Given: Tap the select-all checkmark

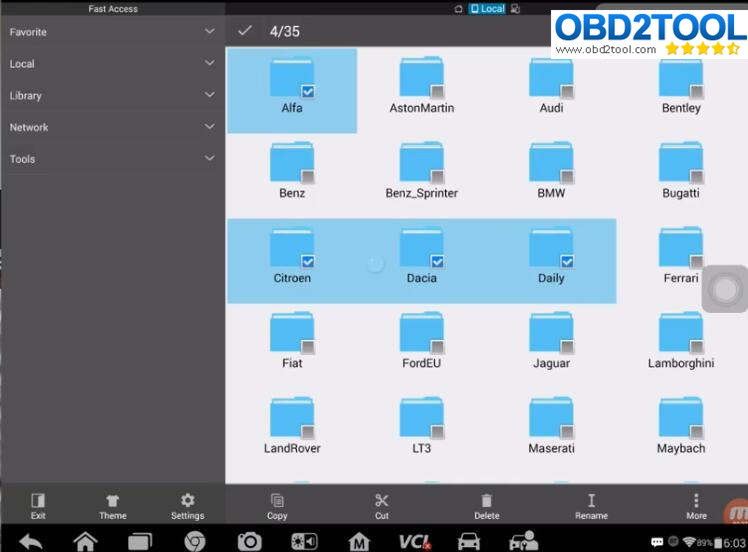Looking at the screenshot, I should tap(245, 31).
